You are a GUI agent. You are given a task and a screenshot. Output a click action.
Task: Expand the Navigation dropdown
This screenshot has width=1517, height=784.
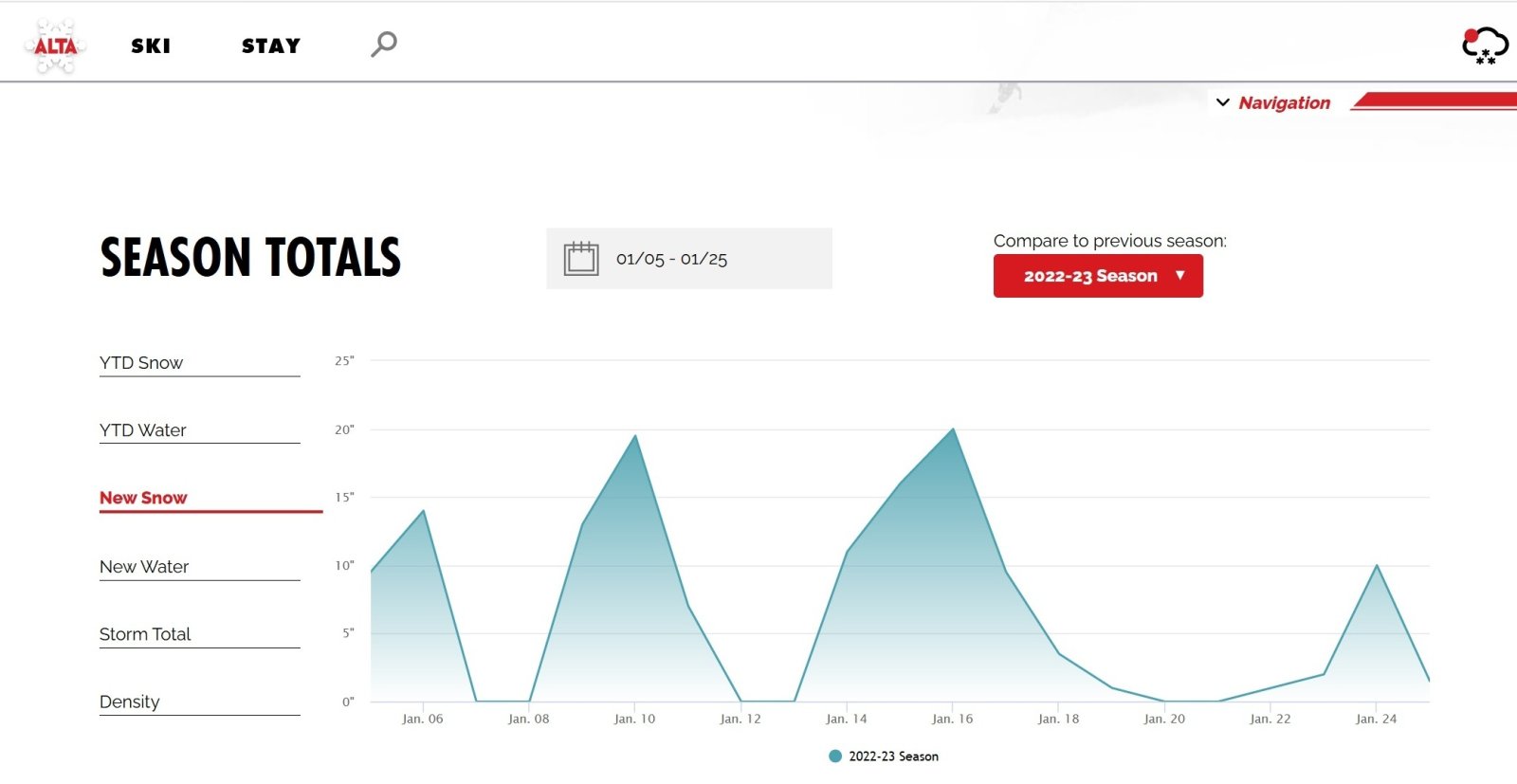tap(1284, 102)
